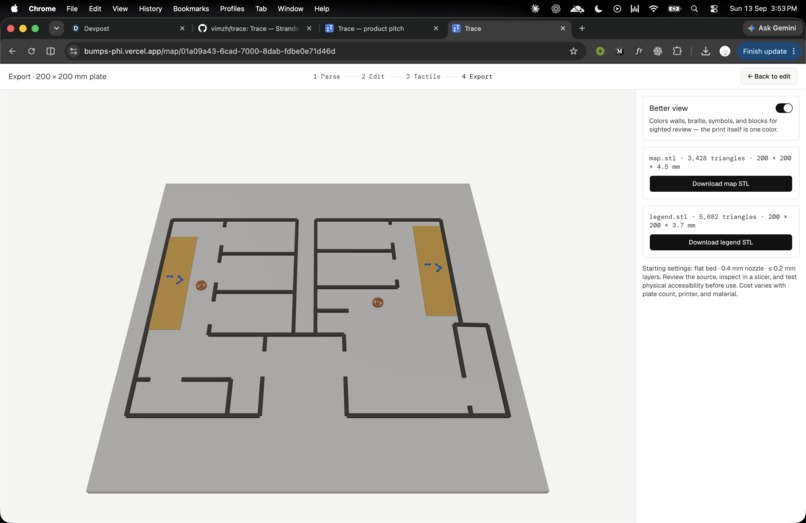Image resolution: width=806 pixels, height=523 pixels.
Task: Open the Apple menu
Action: click(14, 9)
